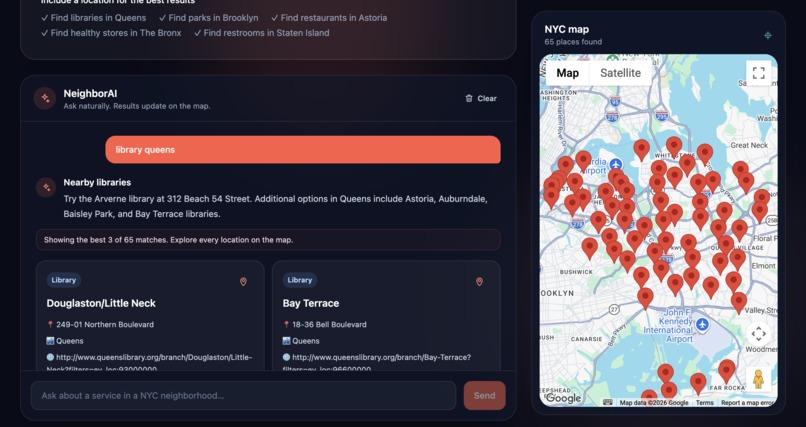Open the map keyboard shortcuts icon

coord(607,402)
